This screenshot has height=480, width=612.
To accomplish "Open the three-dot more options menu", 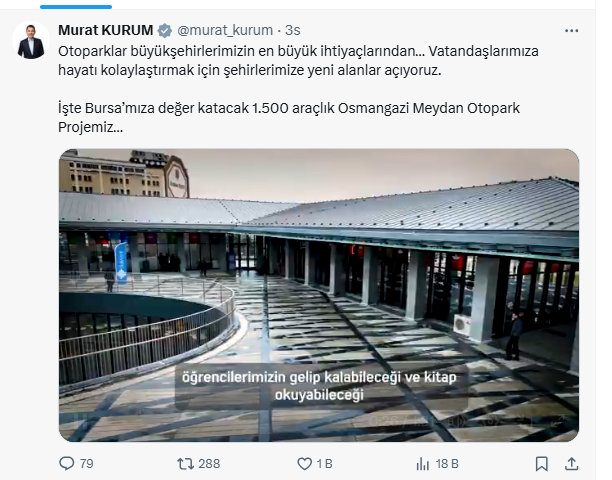I will (571, 30).
